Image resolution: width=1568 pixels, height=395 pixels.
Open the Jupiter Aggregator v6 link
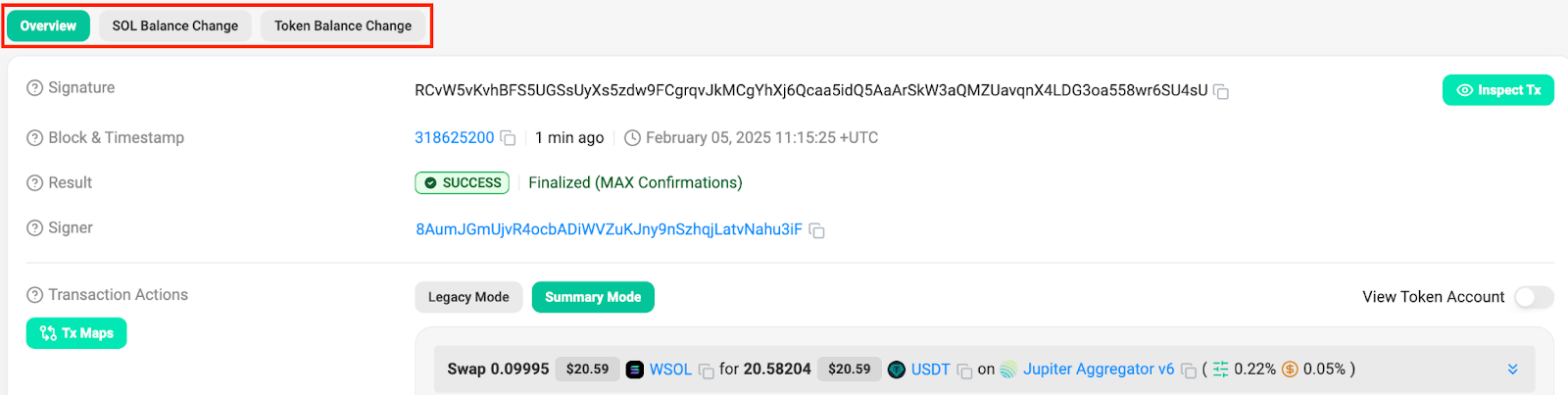click(x=1098, y=370)
